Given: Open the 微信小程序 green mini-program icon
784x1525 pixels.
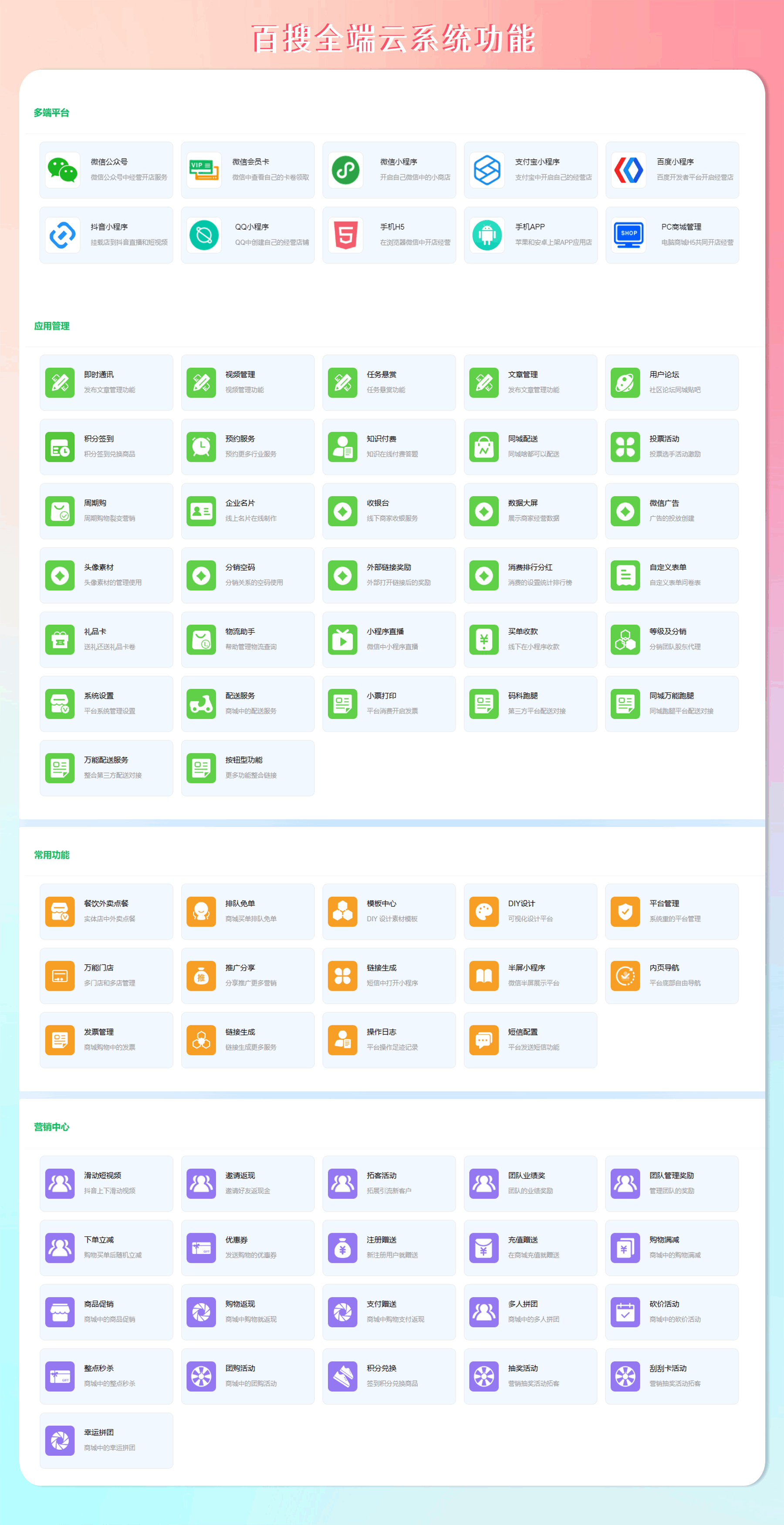Looking at the screenshot, I should click(345, 170).
